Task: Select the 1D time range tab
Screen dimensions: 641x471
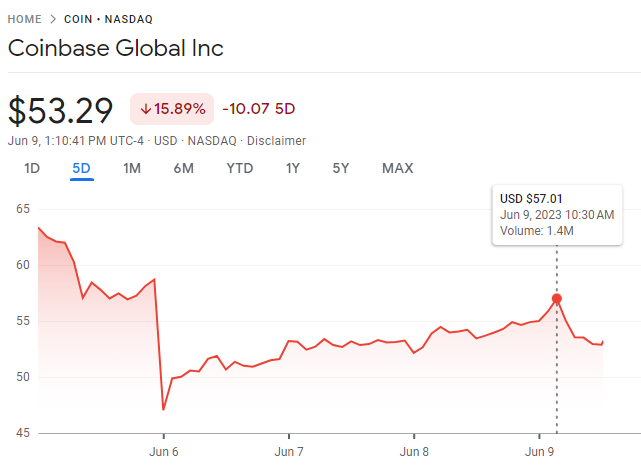Action: pyautogui.click(x=32, y=168)
